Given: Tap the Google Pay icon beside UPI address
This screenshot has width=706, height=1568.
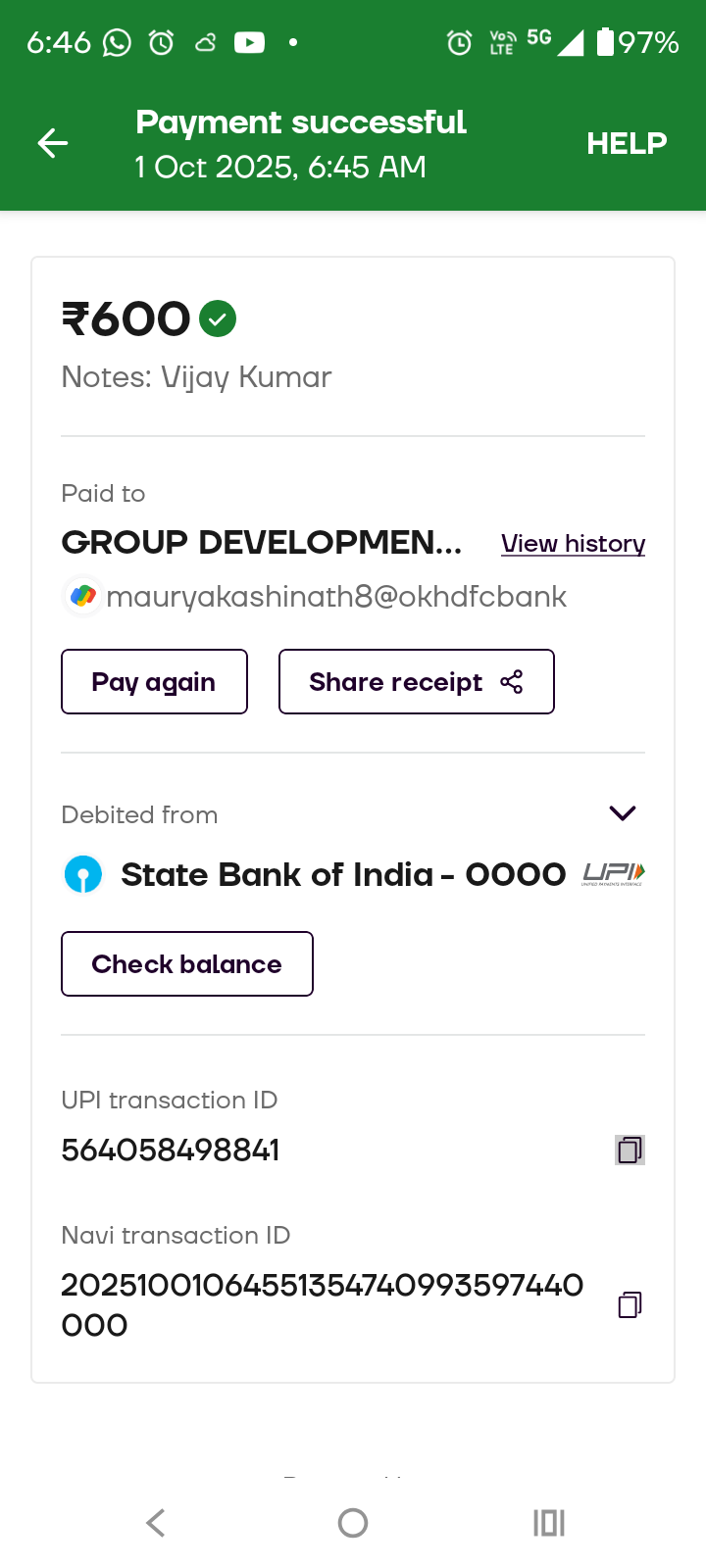Looking at the screenshot, I should [83, 596].
